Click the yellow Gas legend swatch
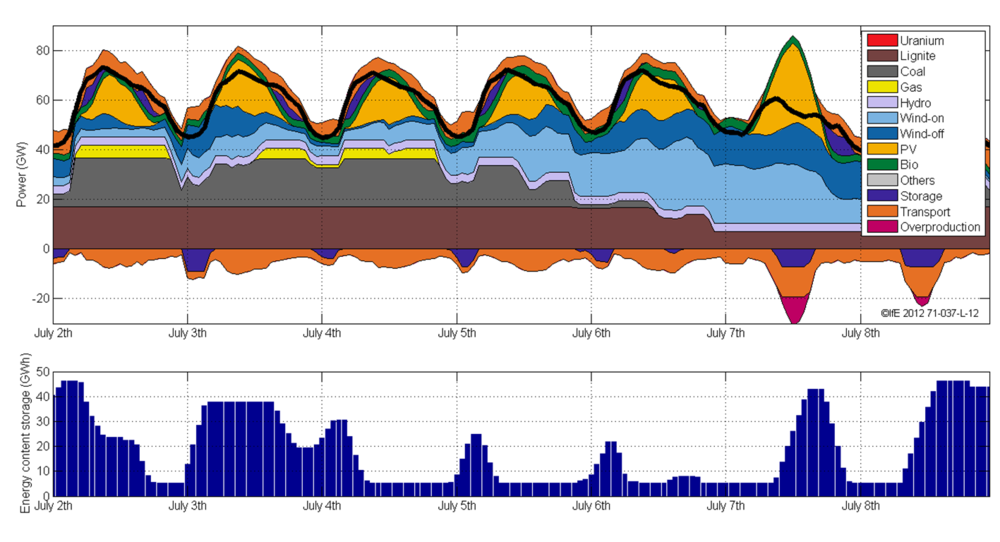 pos(882,87)
